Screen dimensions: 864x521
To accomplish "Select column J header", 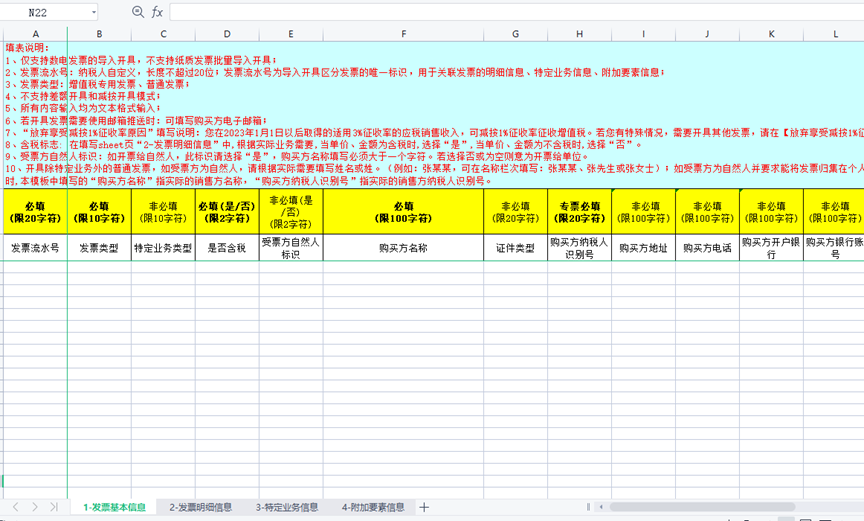I will point(707,34).
